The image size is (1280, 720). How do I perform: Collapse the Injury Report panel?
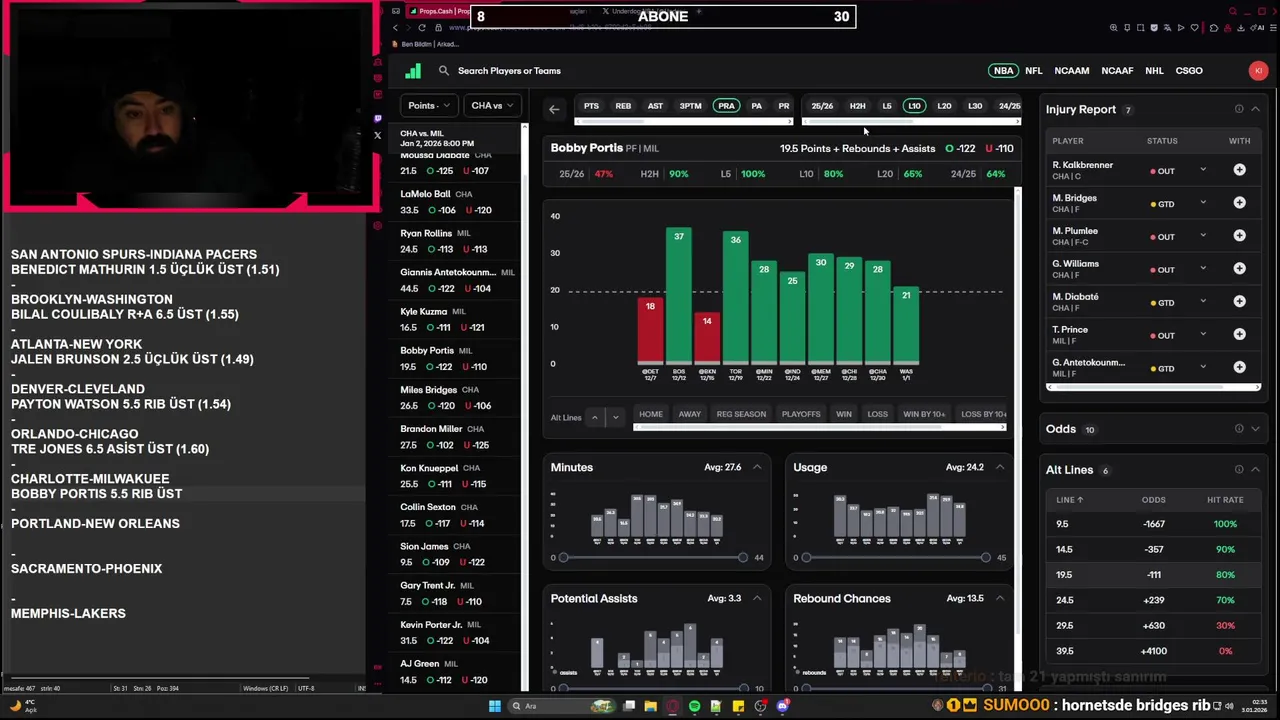pyautogui.click(x=1255, y=109)
